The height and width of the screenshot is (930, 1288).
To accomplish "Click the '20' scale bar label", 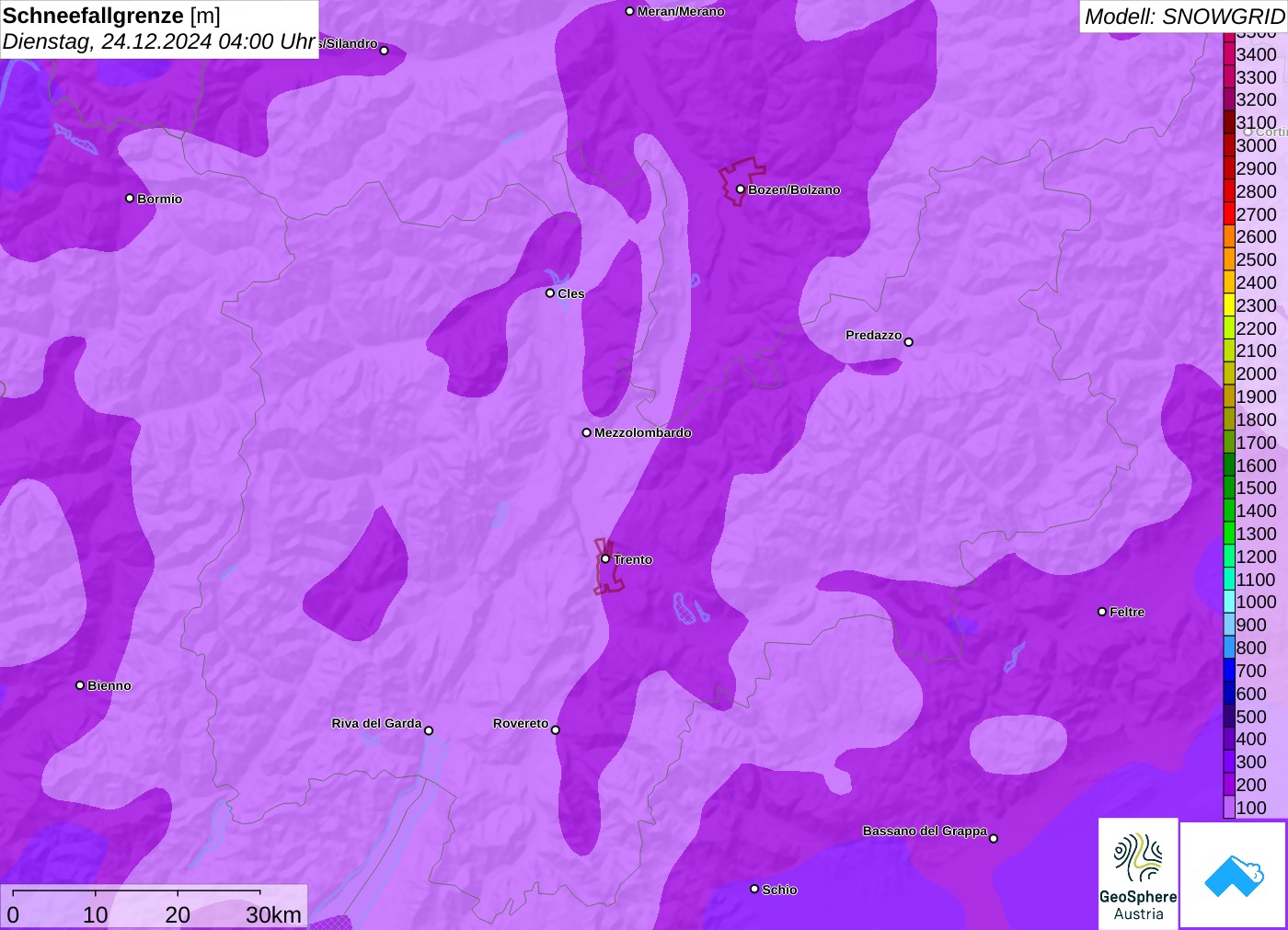I will click(x=178, y=915).
